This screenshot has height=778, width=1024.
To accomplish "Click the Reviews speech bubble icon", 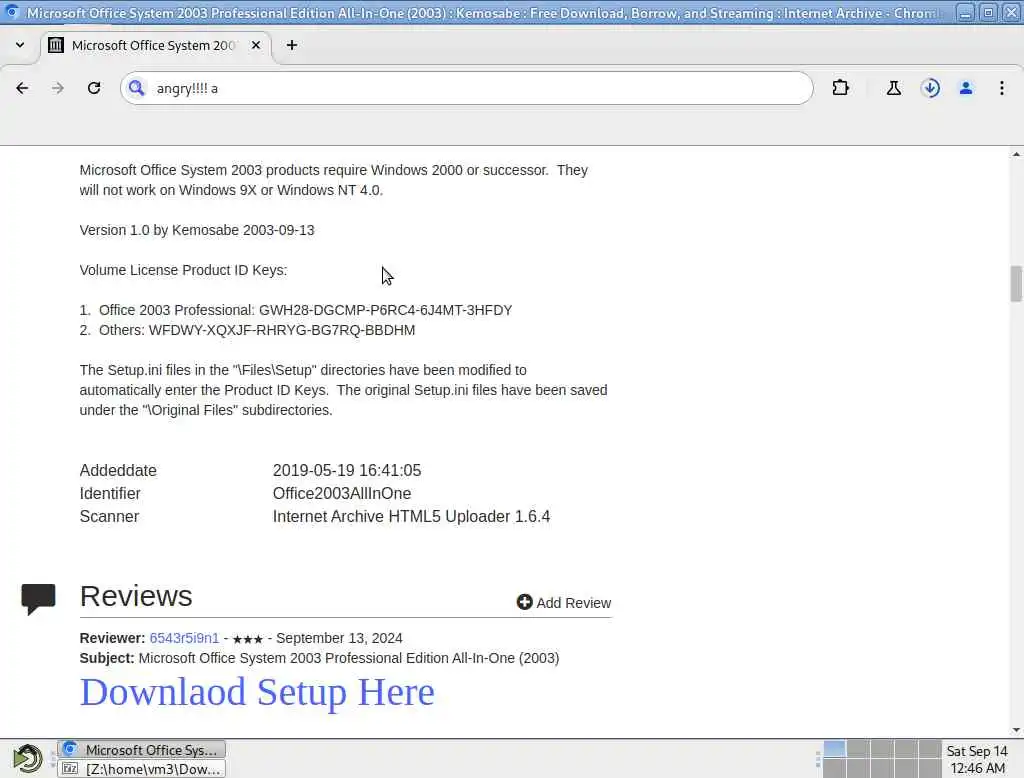I will point(39,598).
